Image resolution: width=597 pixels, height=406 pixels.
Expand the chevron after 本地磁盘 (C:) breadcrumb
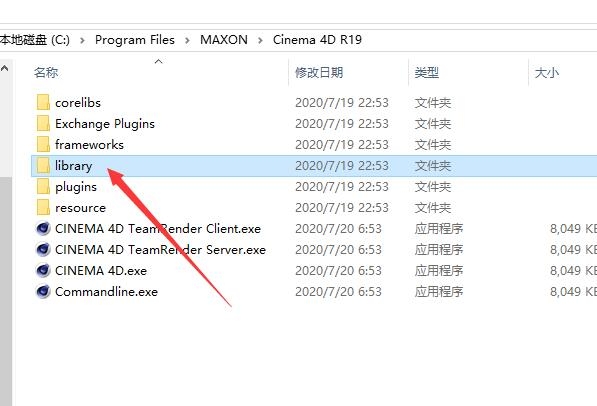pyautogui.click(x=82, y=40)
